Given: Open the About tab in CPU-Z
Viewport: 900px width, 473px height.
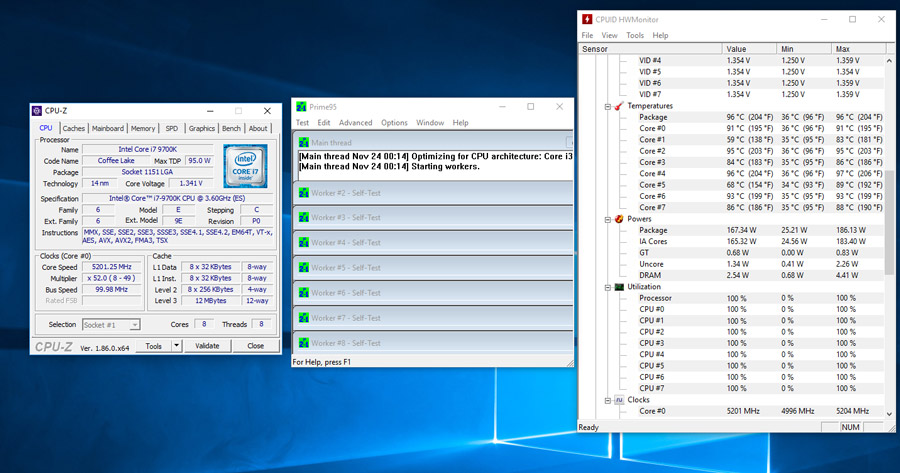Looking at the screenshot, I should (x=258, y=129).
